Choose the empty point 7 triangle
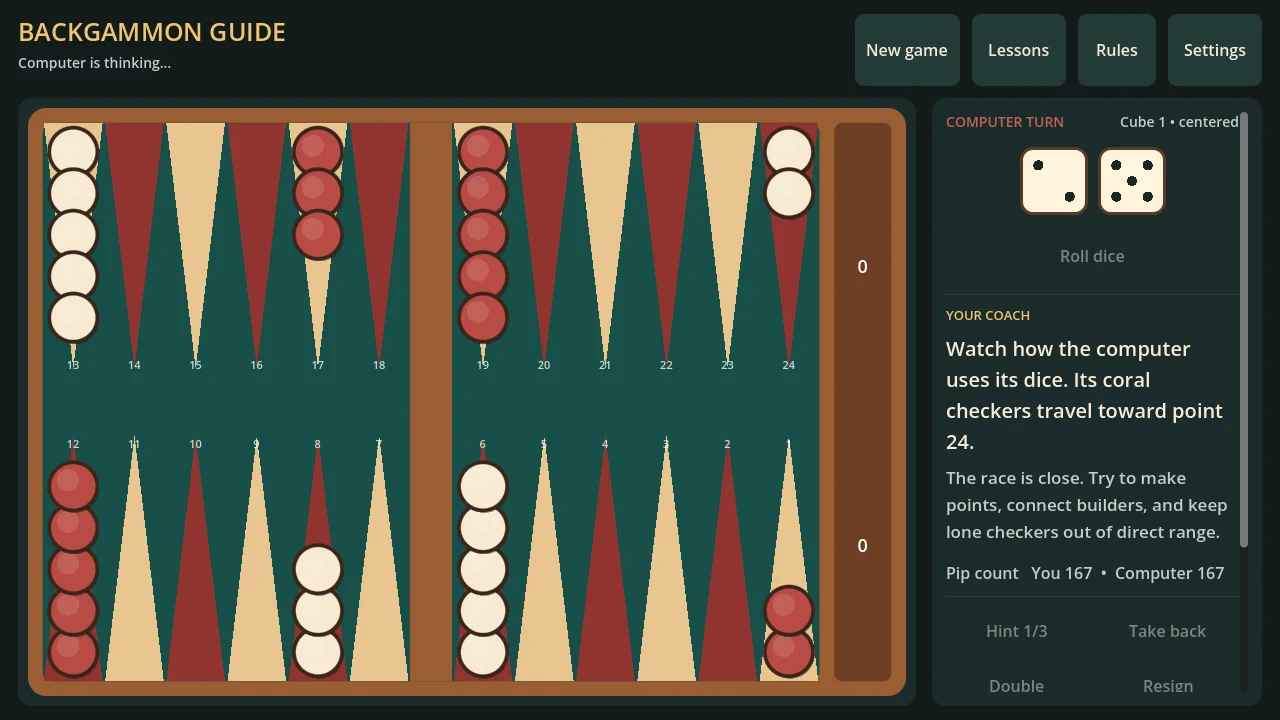This screenshot has height=720, width=1280. click(x=379, y=563)
